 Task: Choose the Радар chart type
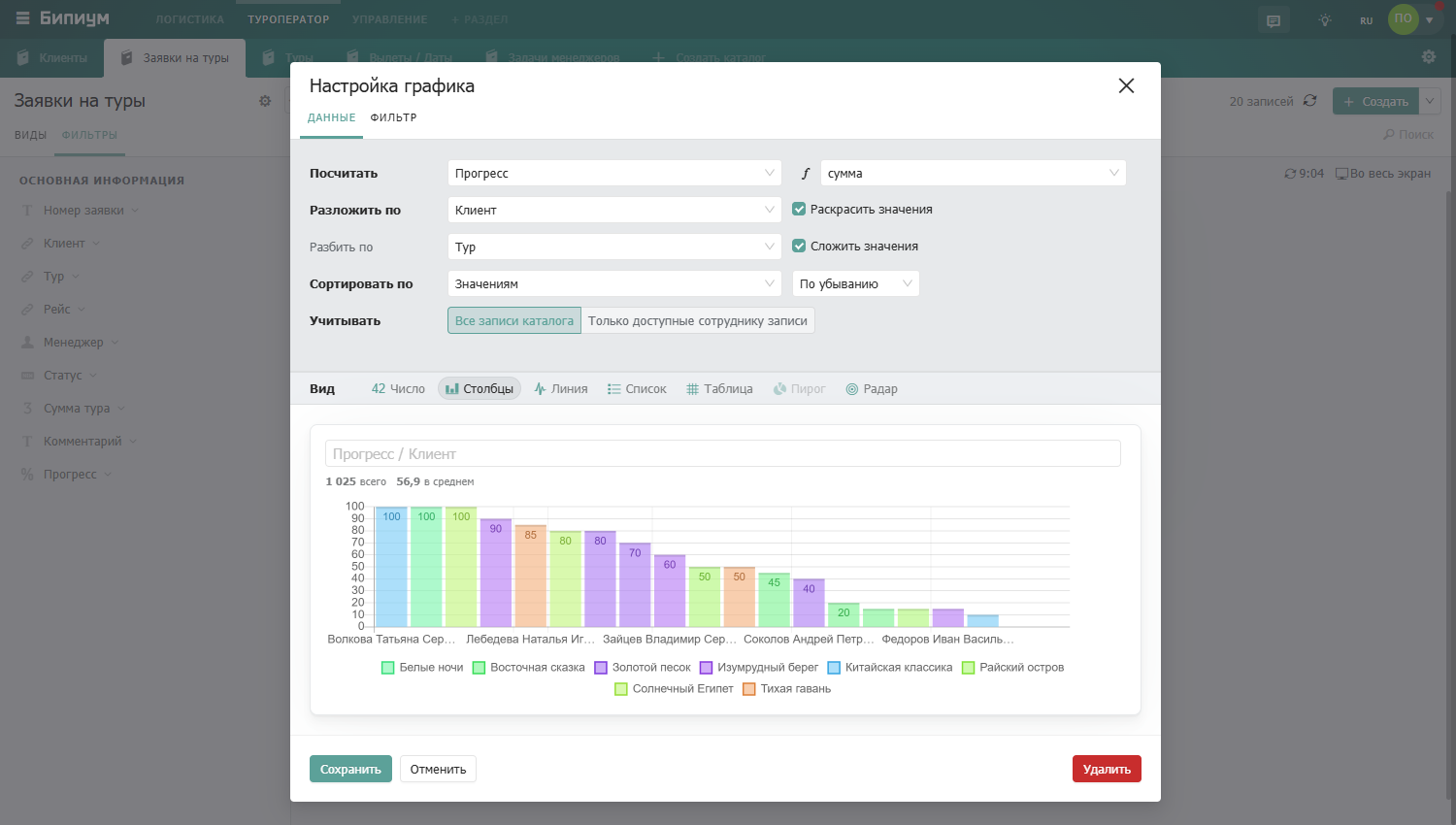click(x=872, y=389)
